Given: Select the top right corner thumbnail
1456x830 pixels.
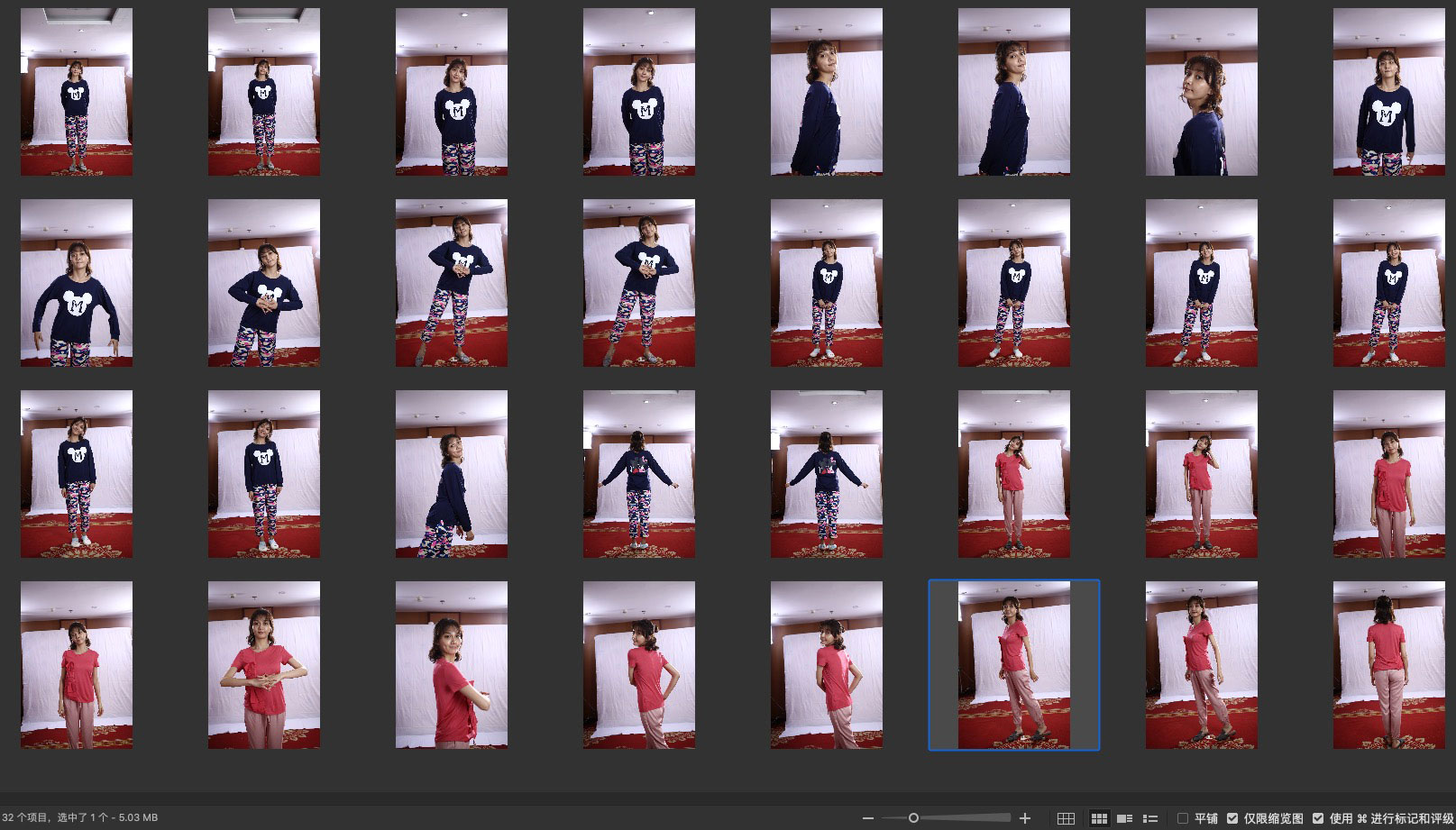Looking at the screenshot, I should click(x=1388, y=92).
